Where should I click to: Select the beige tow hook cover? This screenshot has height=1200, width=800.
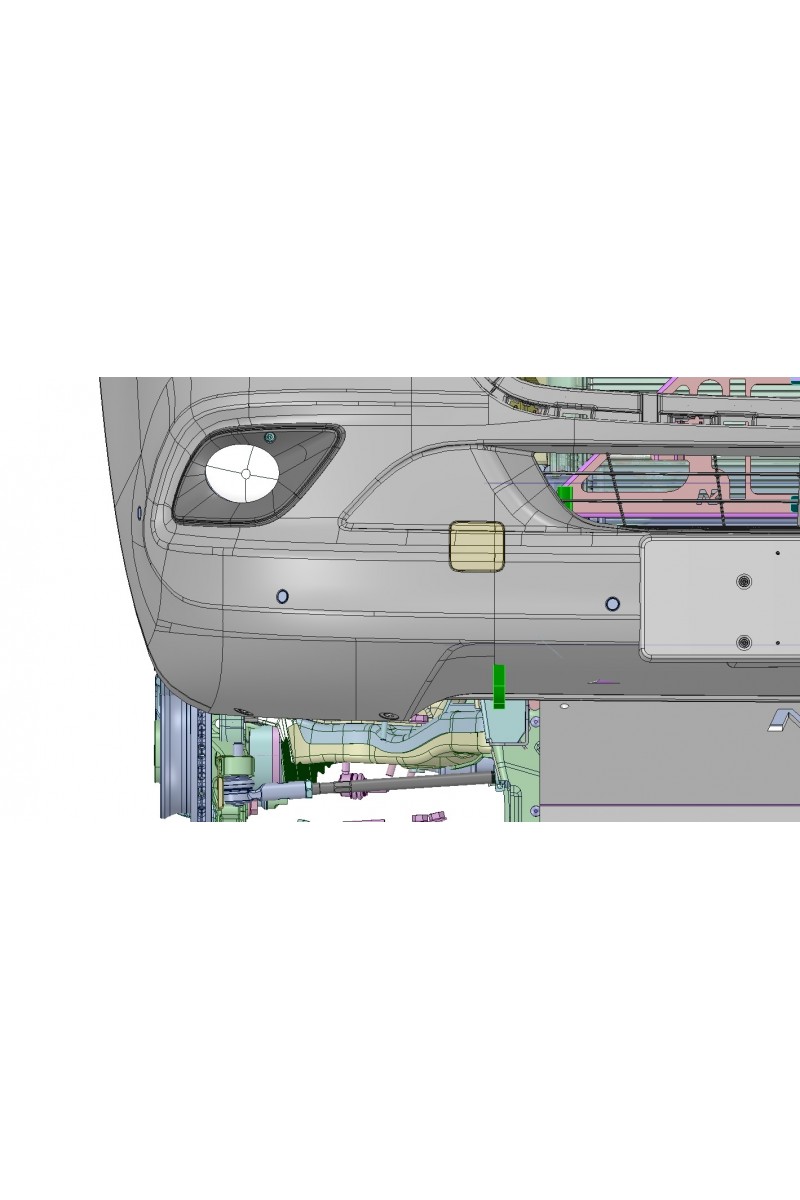click(477, 546)
